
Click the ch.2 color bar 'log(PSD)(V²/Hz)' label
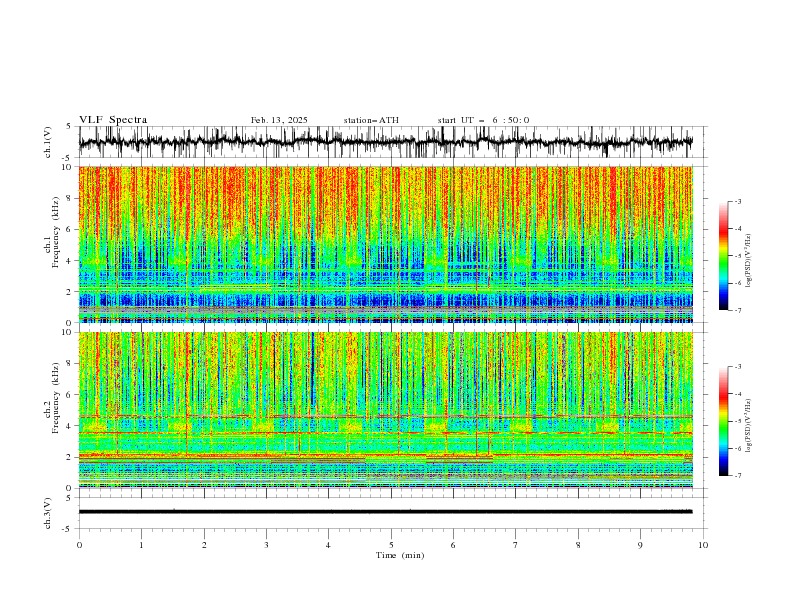(x=749, y=426)
